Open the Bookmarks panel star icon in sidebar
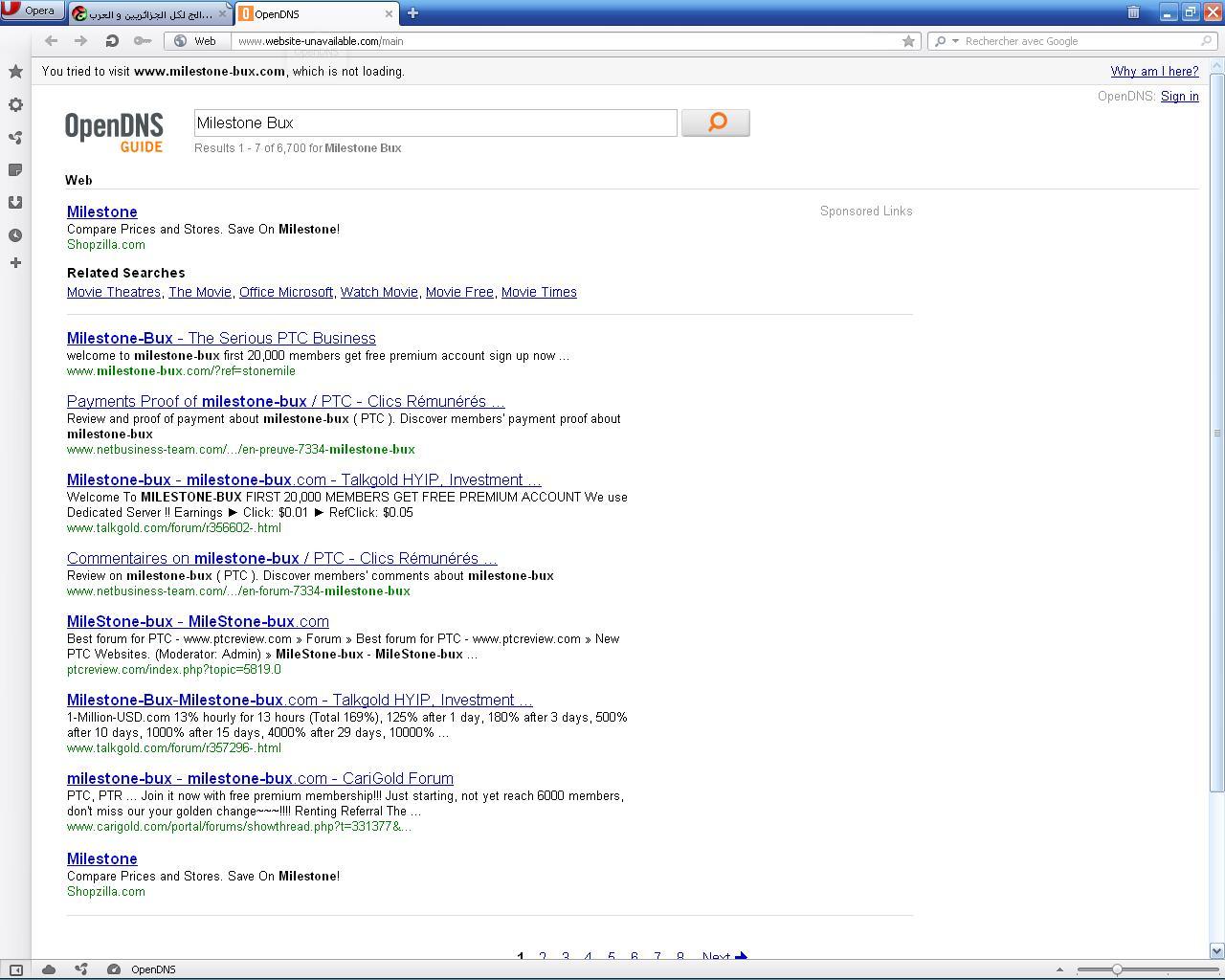This screenshot has width=1225, height=980. 15,72
